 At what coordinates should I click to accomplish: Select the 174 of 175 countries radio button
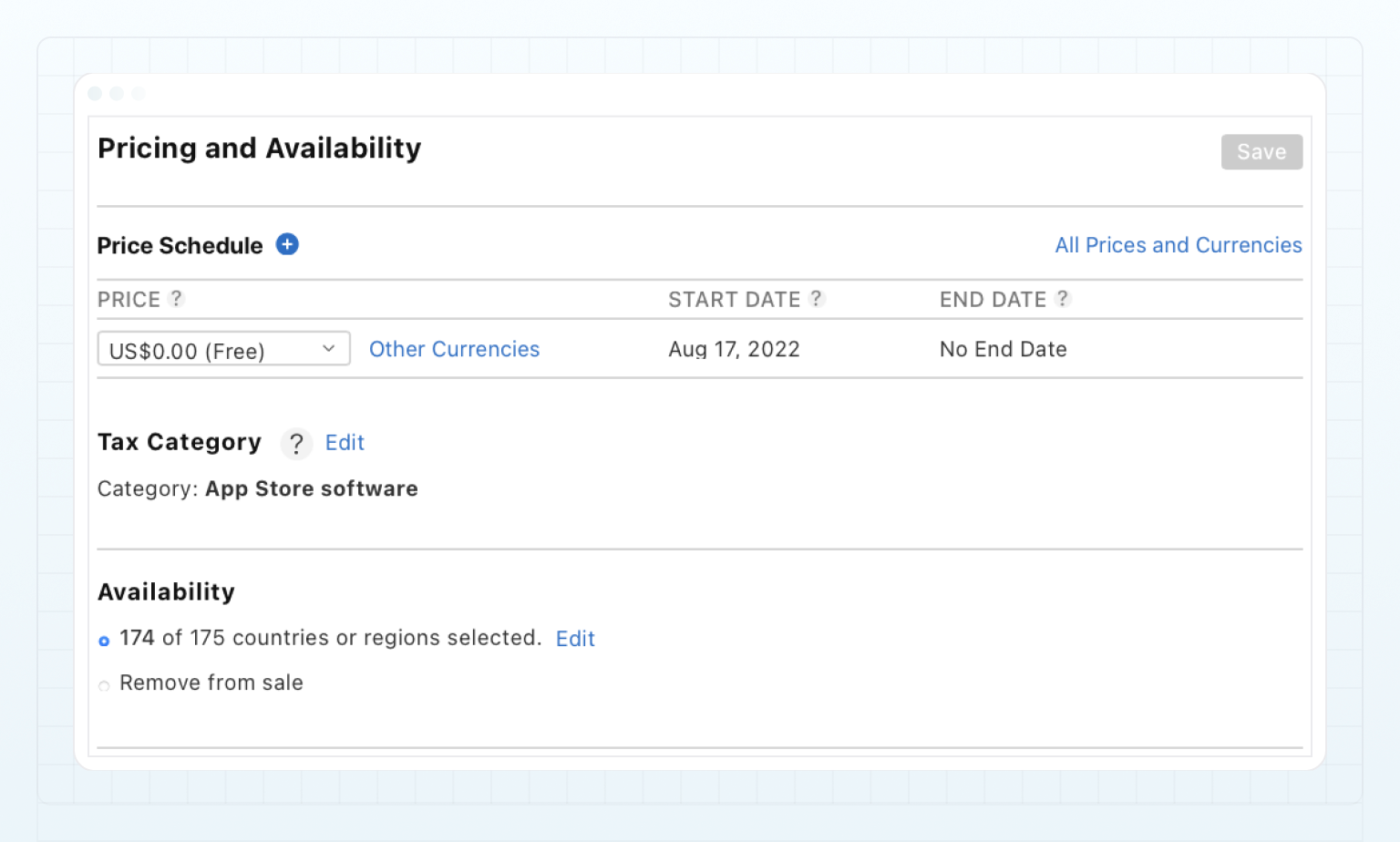(104, 641)
